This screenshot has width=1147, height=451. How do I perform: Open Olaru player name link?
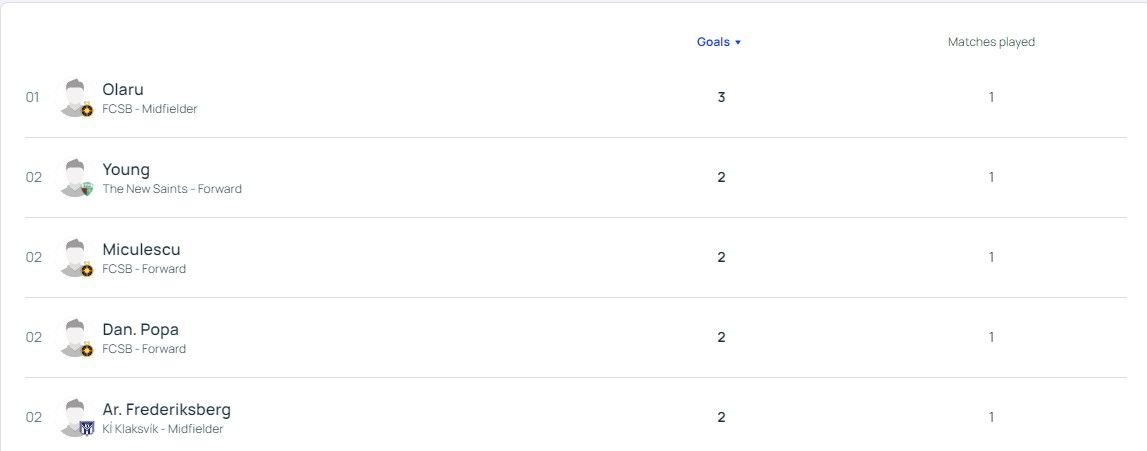point(123,89)
